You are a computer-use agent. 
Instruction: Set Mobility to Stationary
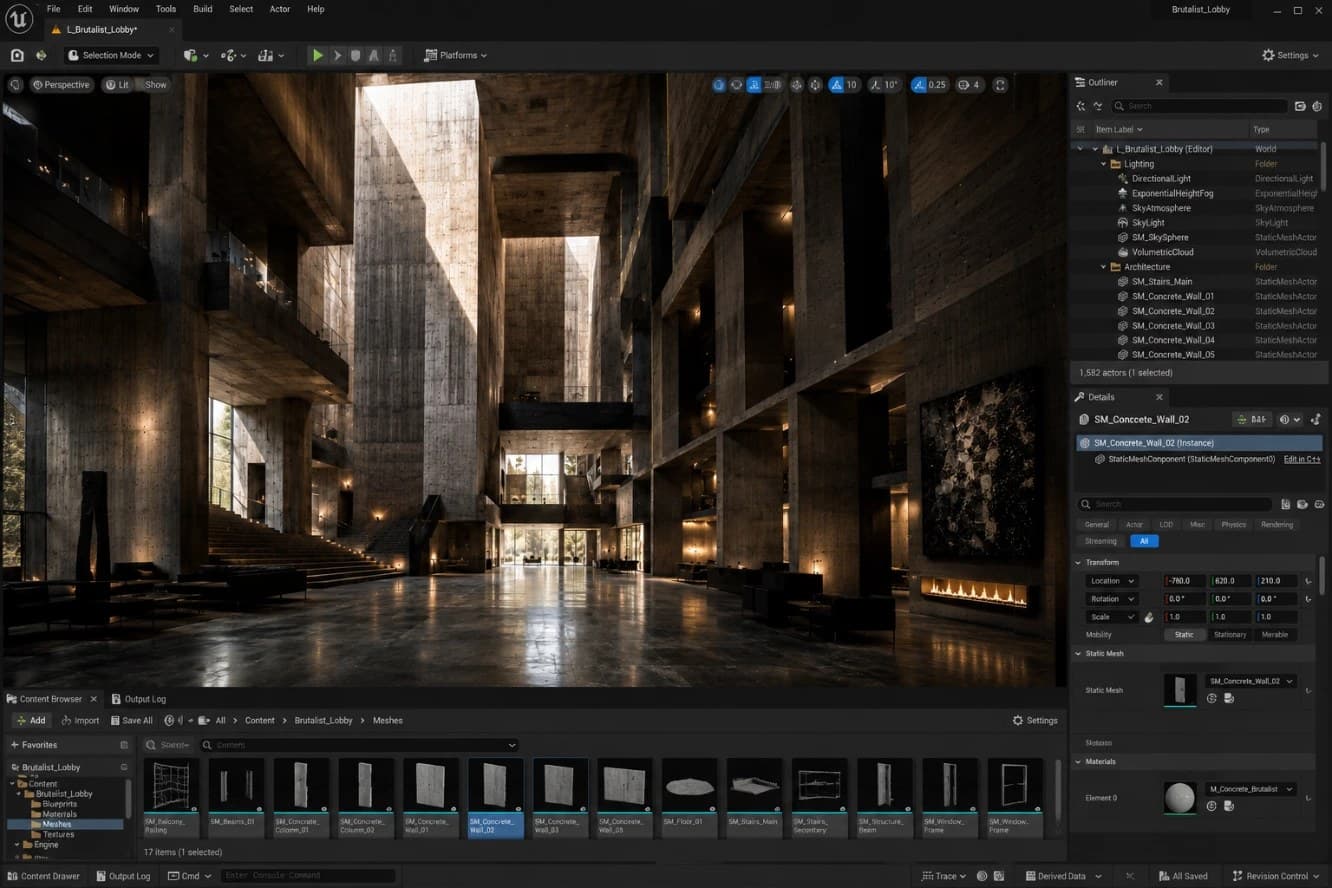pos(1230,635)
